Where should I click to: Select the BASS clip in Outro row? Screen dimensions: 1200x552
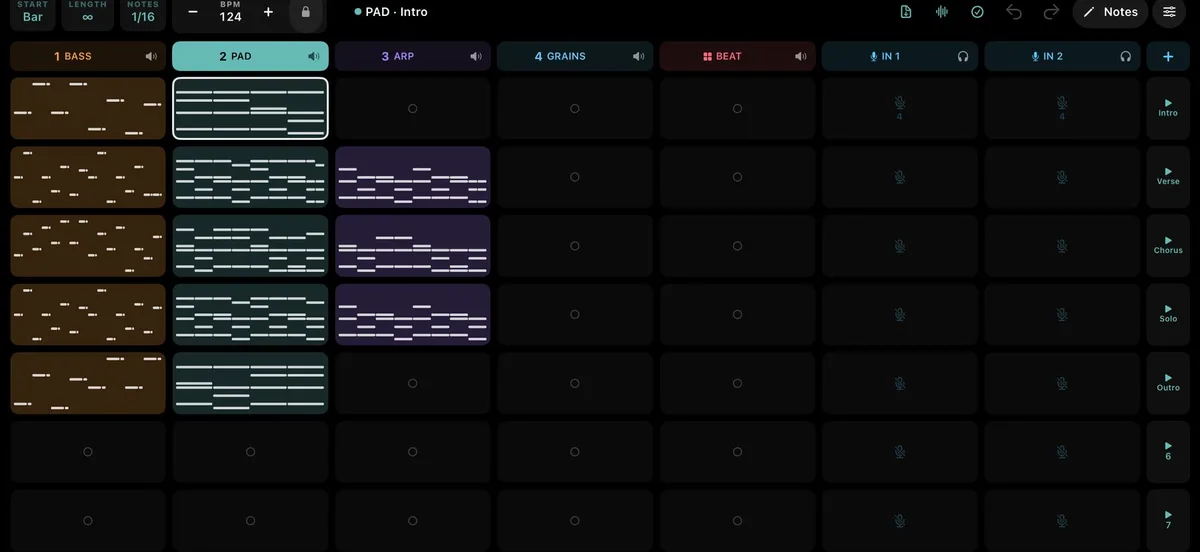click(88, 382)
